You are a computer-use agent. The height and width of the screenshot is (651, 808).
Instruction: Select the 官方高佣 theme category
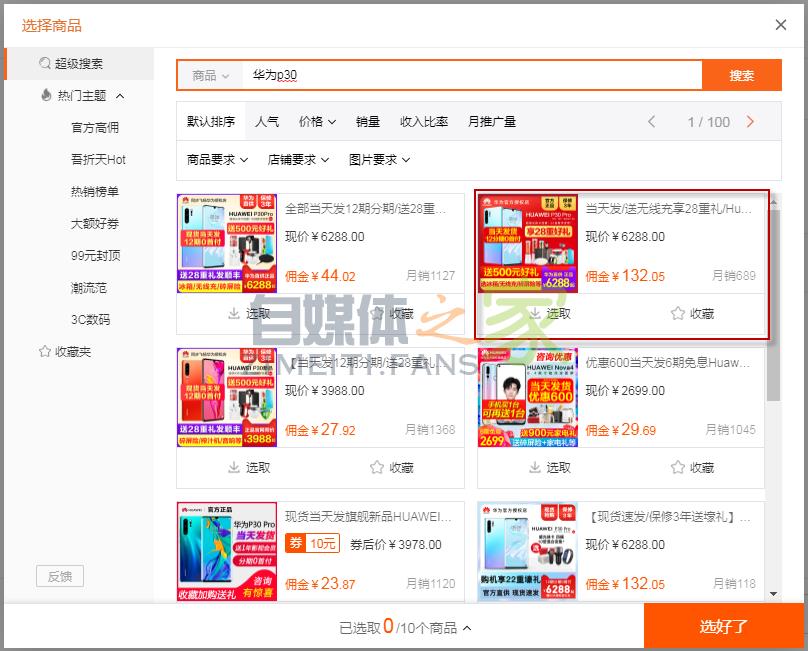[95, 128]
